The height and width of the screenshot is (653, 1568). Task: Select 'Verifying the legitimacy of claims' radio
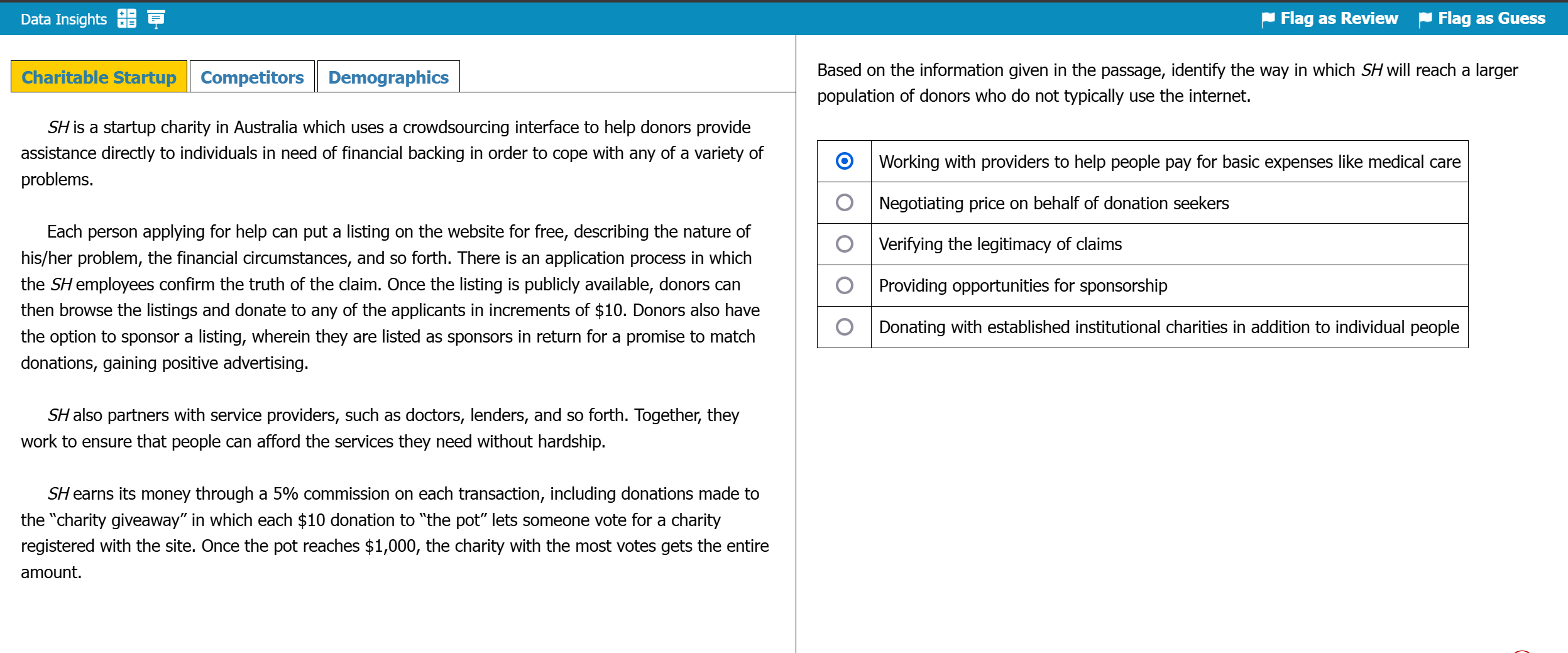click(x=844, y=244)
